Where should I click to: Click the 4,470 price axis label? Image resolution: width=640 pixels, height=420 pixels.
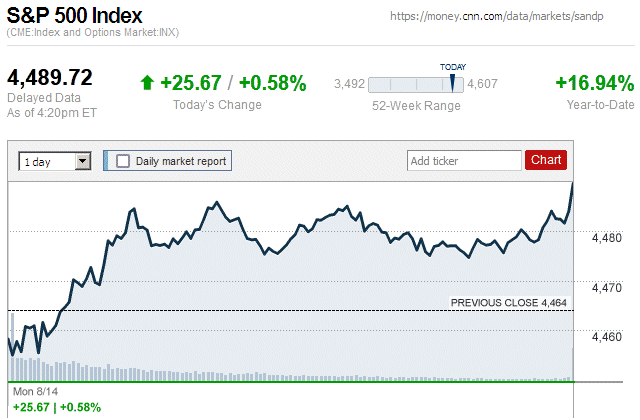click(607, 288)
